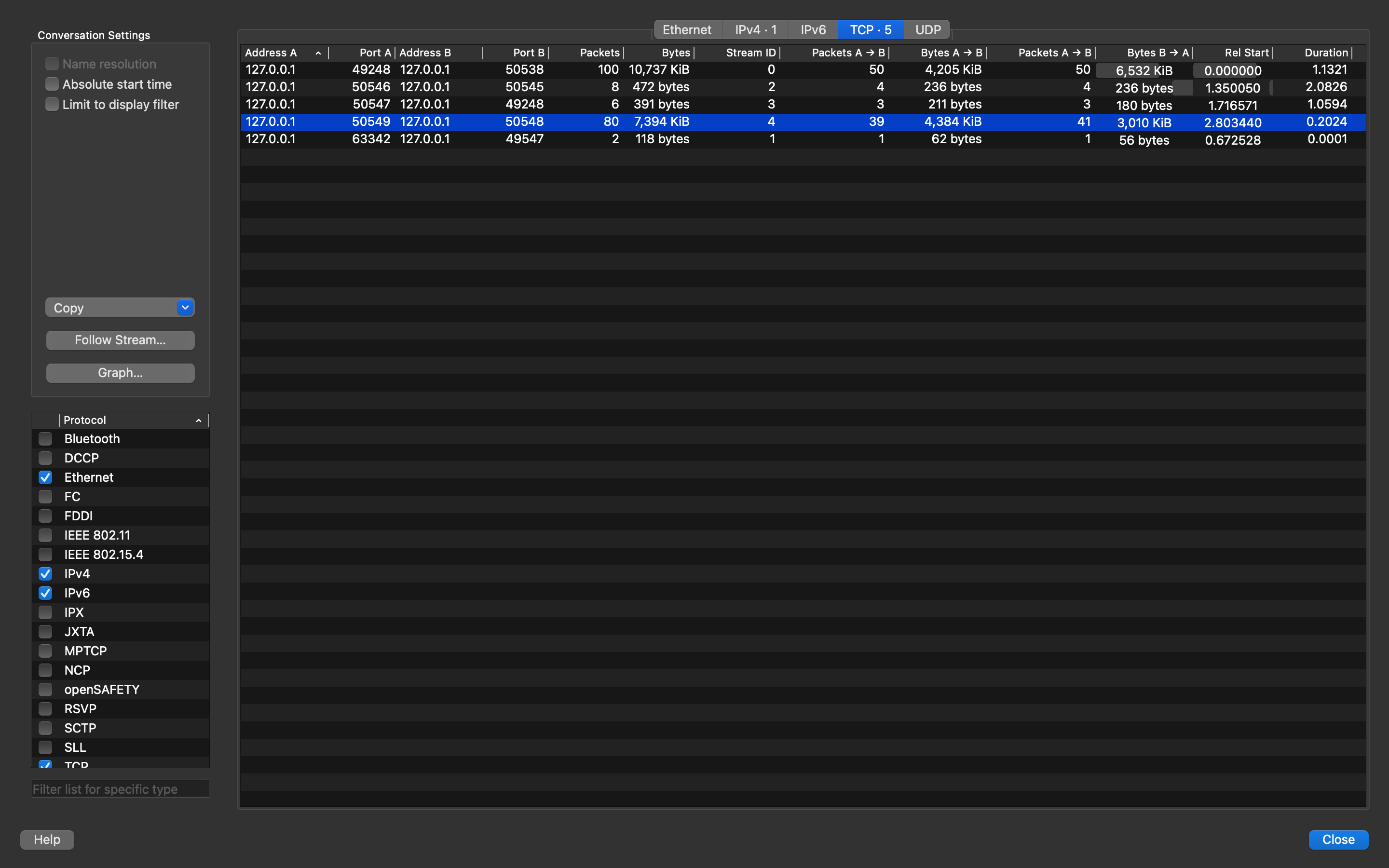Select conversation row with Port A 49248
The image size is (1389, 868).
(x=803, y=69)
